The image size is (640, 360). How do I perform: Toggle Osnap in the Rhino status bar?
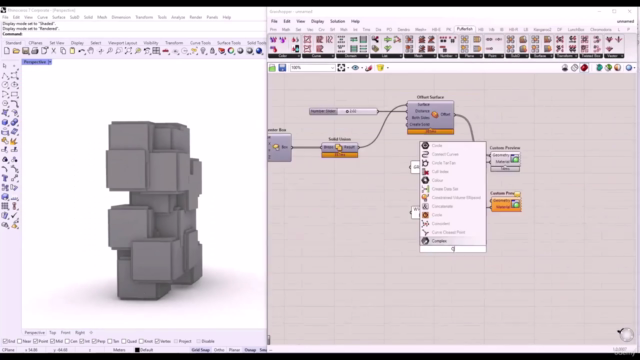tap(250, 350)
